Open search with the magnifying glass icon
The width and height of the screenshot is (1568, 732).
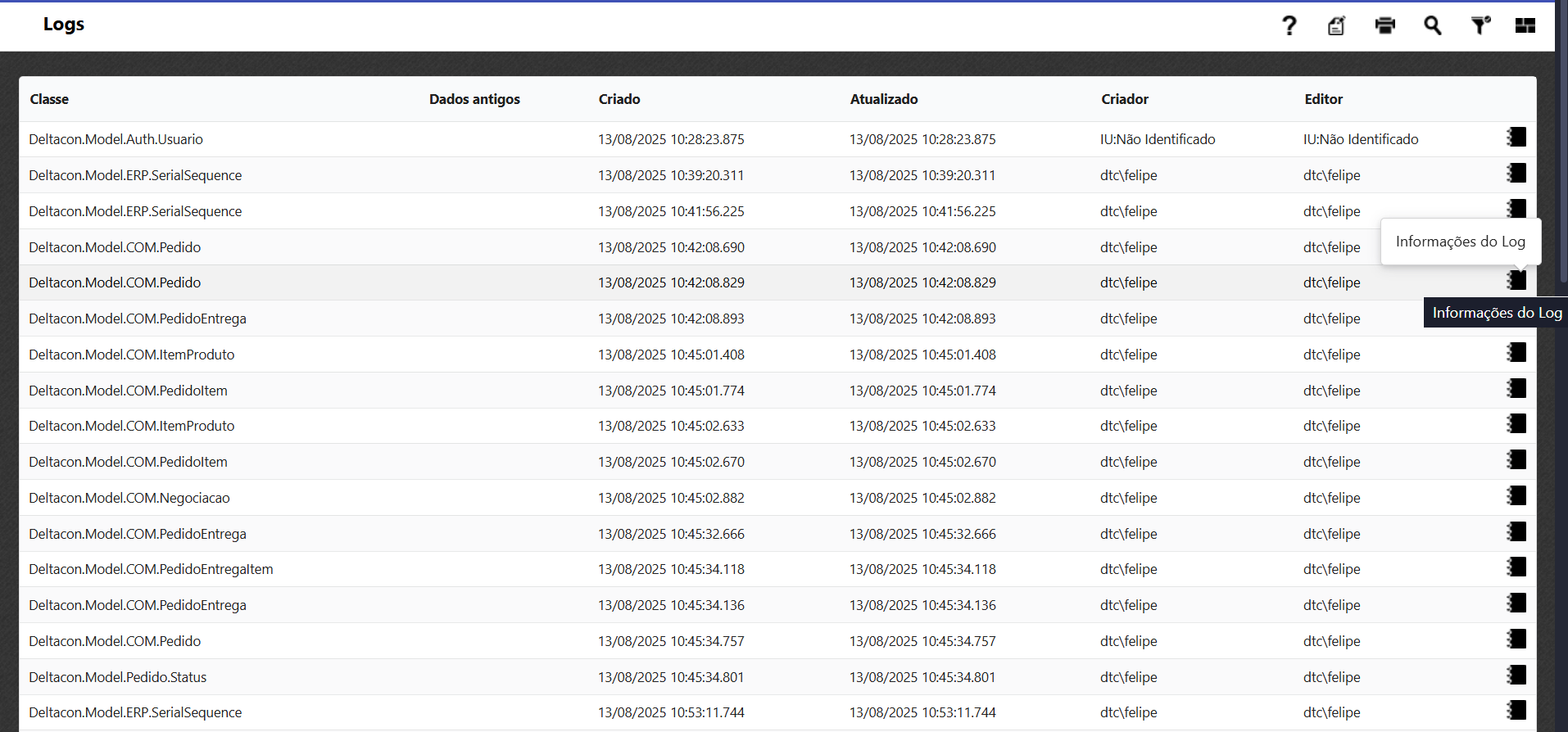[1432, 26]
